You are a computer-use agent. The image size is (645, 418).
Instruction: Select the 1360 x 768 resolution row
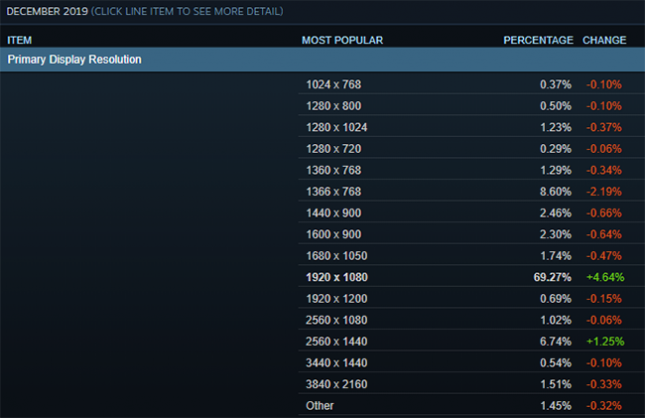pyautogui.click(x=471, y=170)
